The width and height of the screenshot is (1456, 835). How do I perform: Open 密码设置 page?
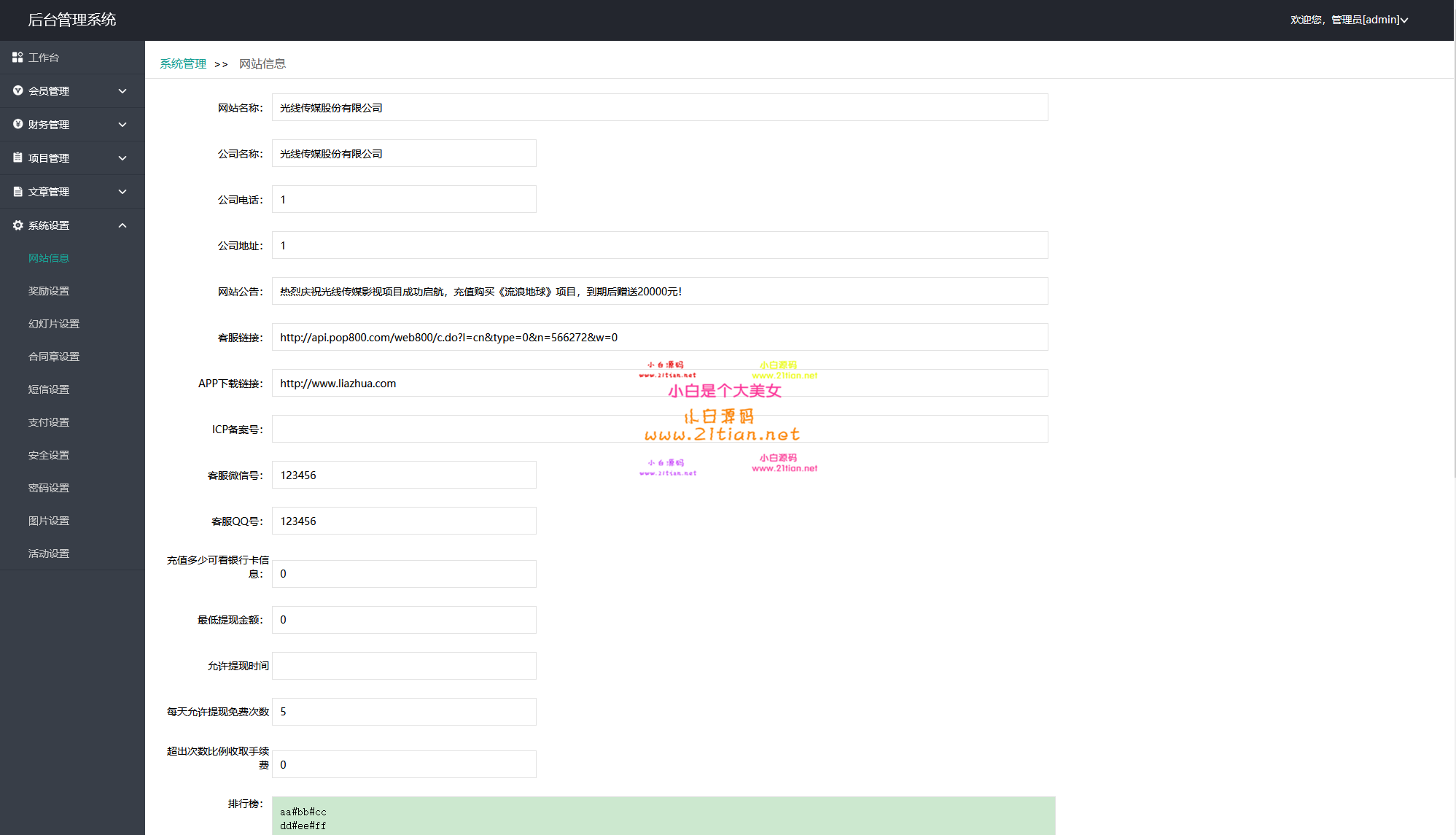click(49, 488)
